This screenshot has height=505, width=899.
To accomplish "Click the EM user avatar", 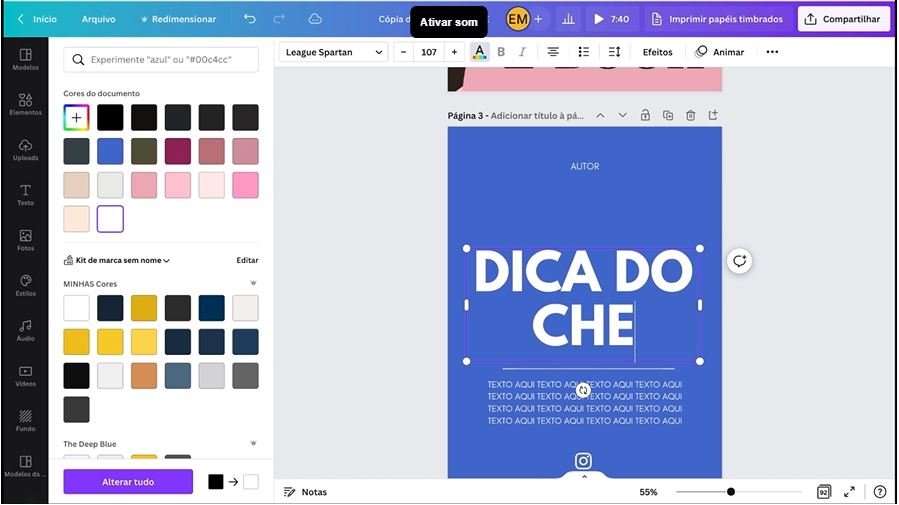I will coord(518,19).
